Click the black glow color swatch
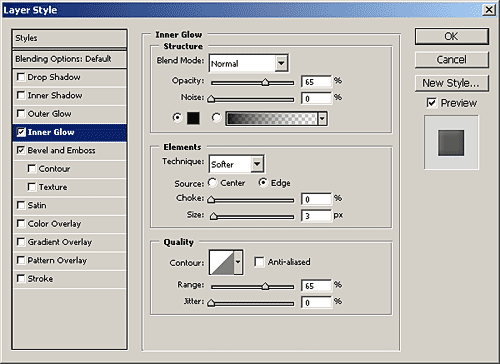 click(x=193, y=118)
